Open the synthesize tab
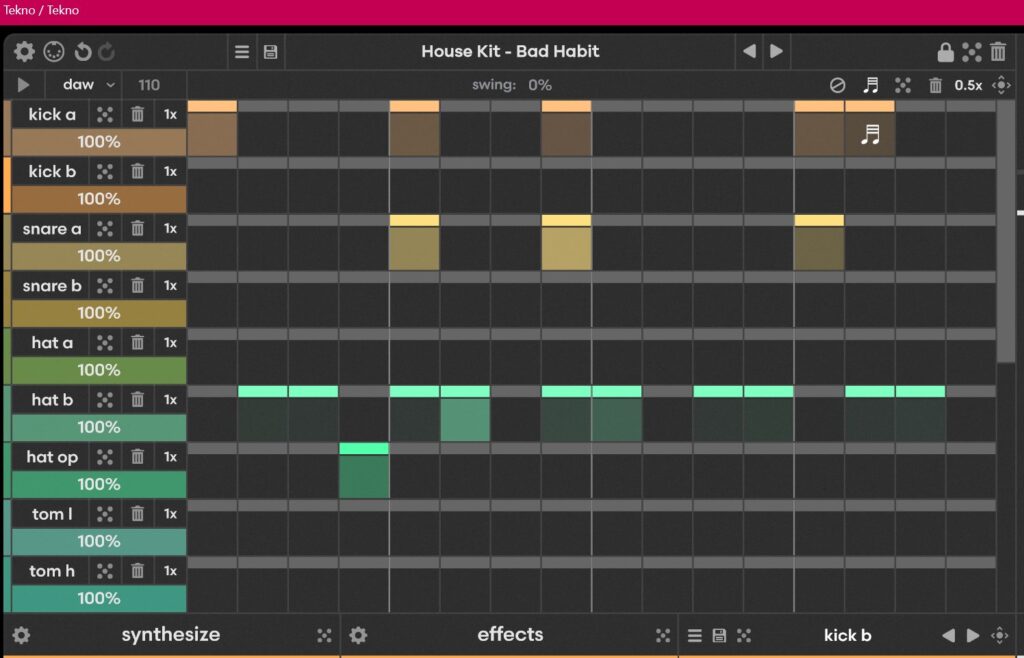This screenshot has height=658, width=1024. (x=170, y=634)
